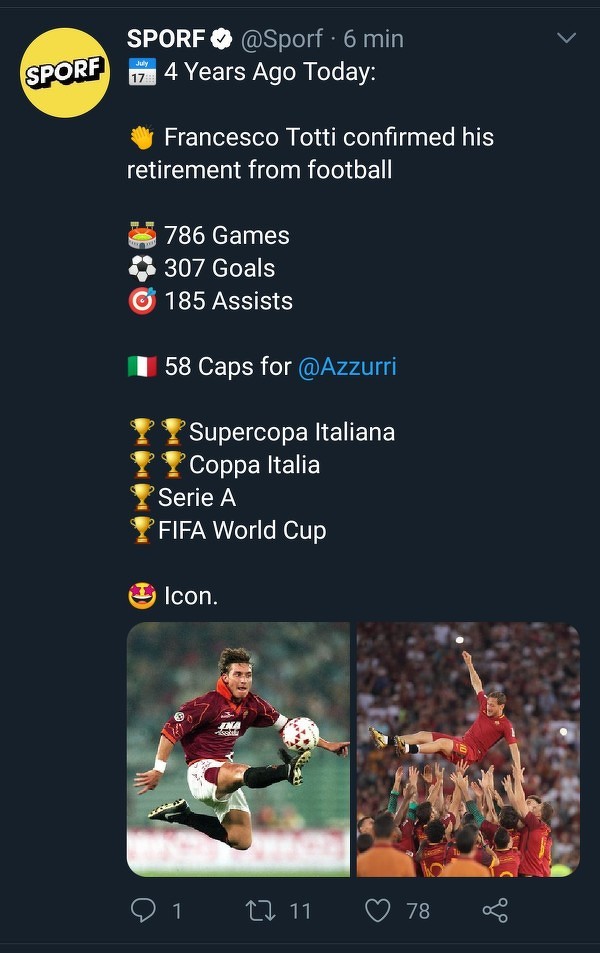Image resolution: width=600 pixels, height=953 pixels.
Task: Click the 6 min timestamp
Action: point(373,39)
